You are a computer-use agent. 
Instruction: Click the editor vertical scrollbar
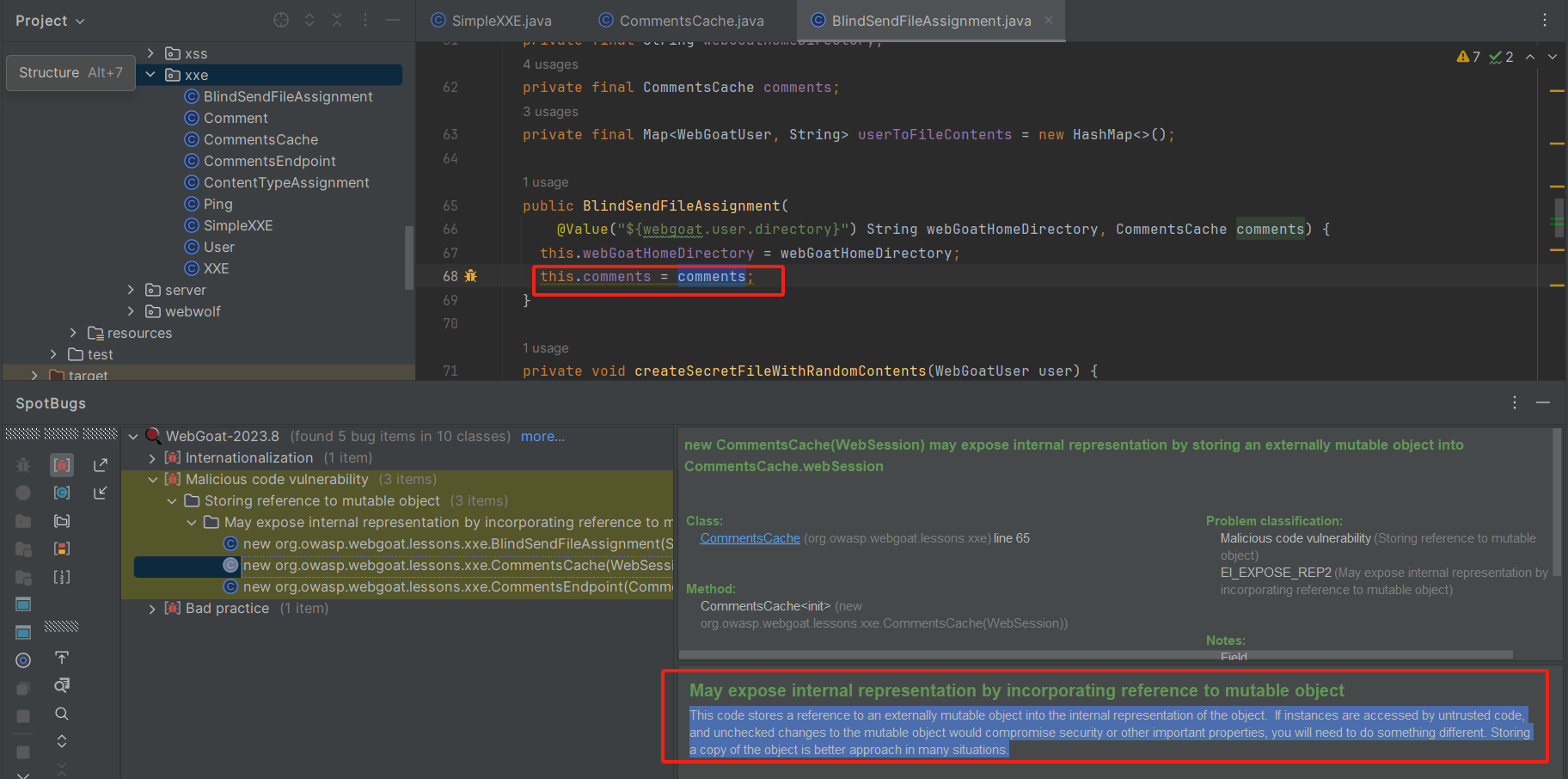click(1559, 219)
